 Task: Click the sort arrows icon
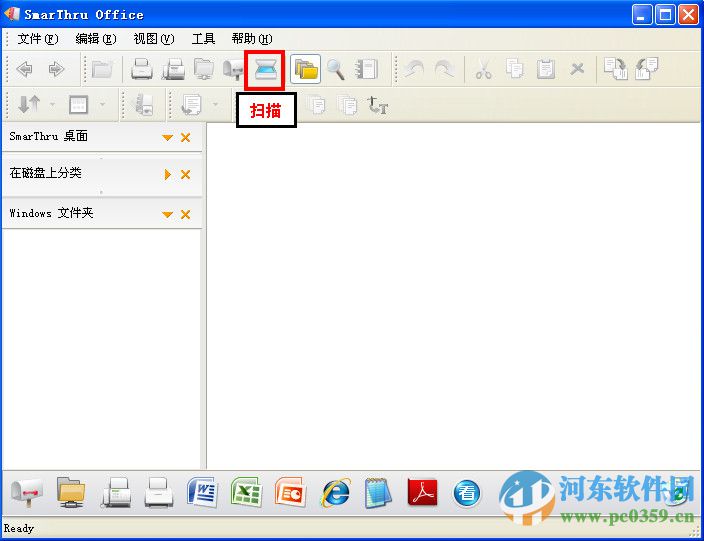pos(29,105)
